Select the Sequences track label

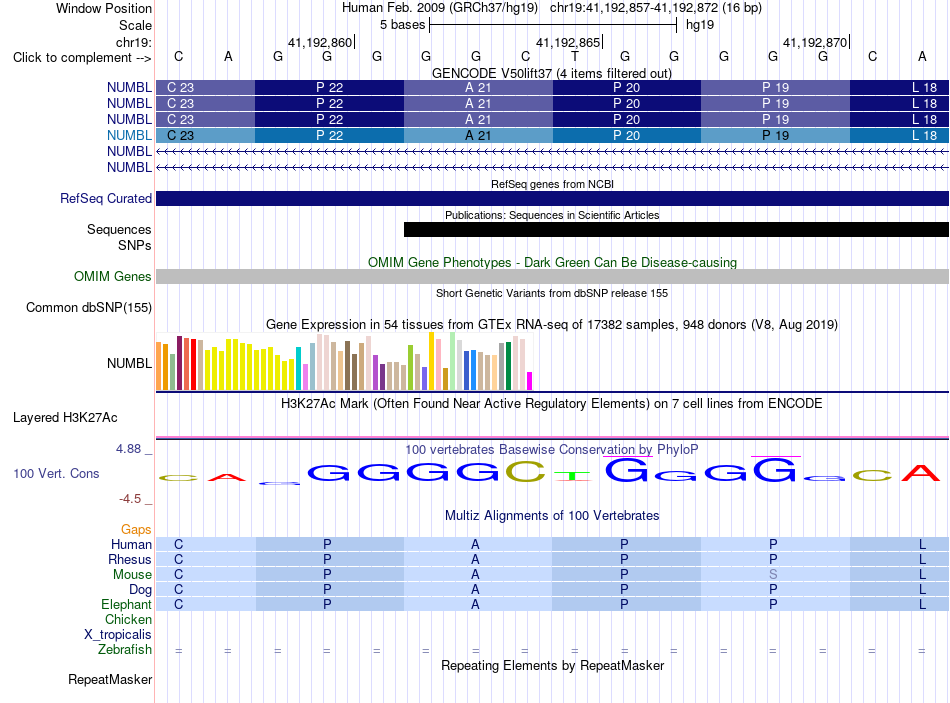pos(119,229)
